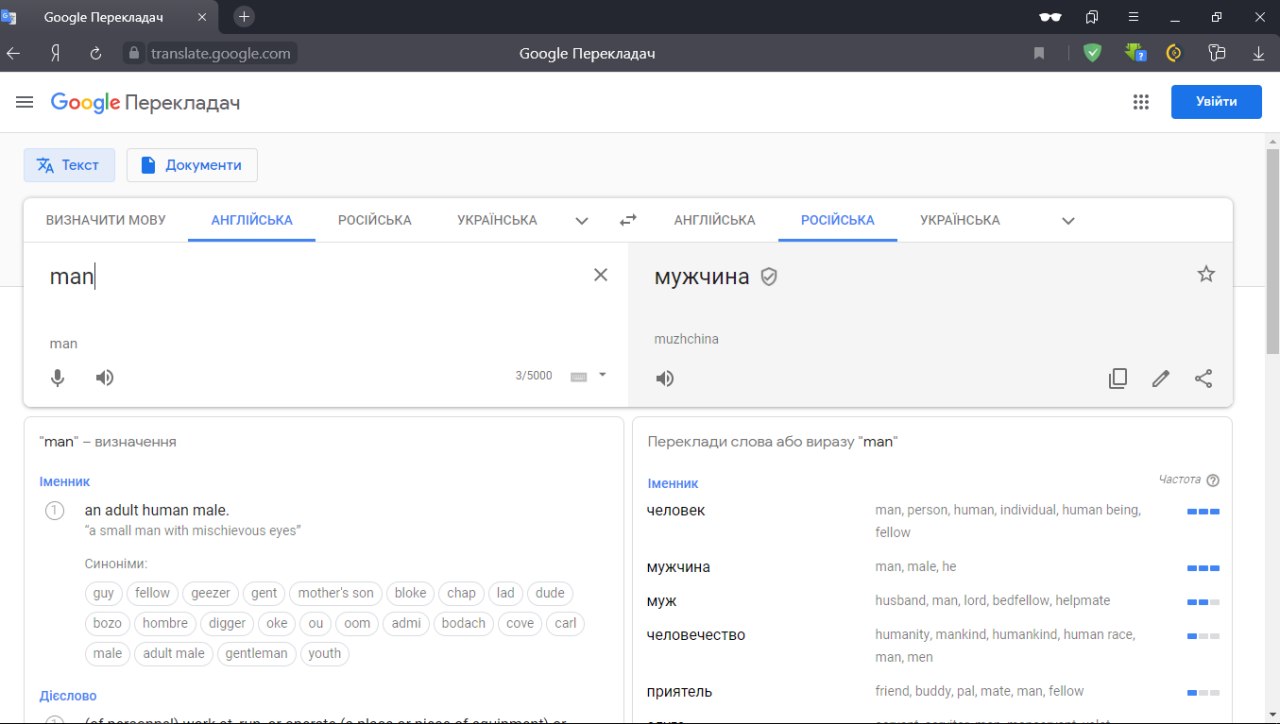The height and width of the screenshot is (724, 1280).
Task: Click the synonym chip "gentleman"
Action: [256, 653]
